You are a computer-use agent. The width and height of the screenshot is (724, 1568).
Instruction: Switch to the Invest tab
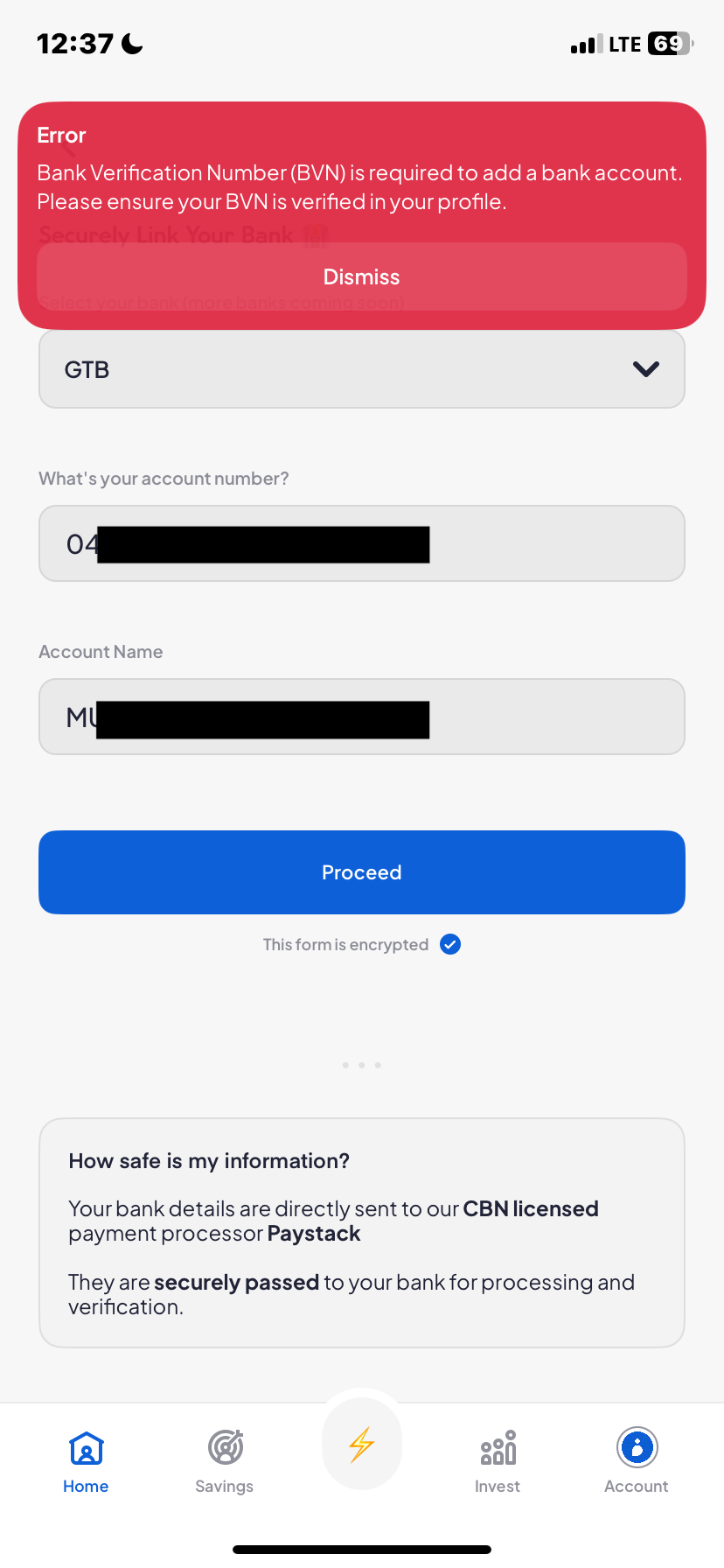click(498, 1461)
